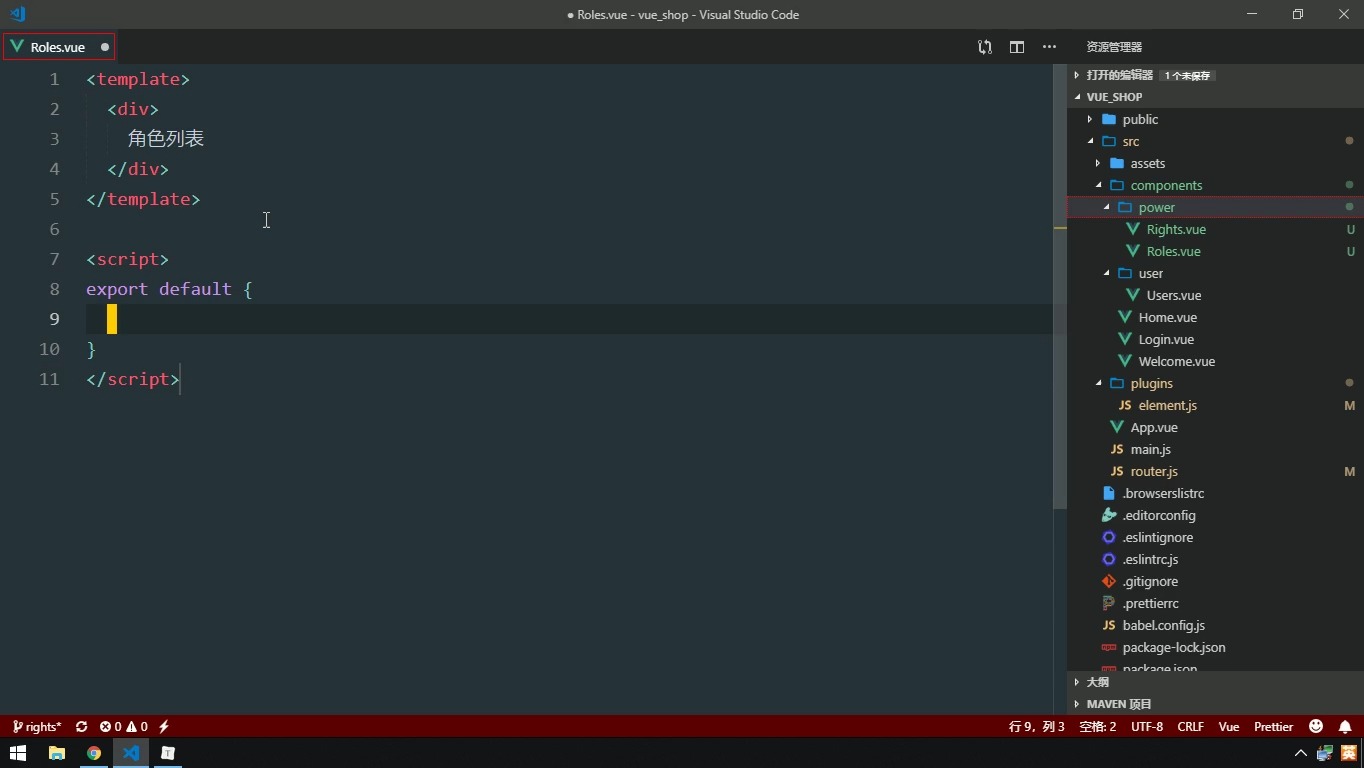1364x768 pixels.
Task: Click the 资源管理器 panel title
Action: (1114, 47)
